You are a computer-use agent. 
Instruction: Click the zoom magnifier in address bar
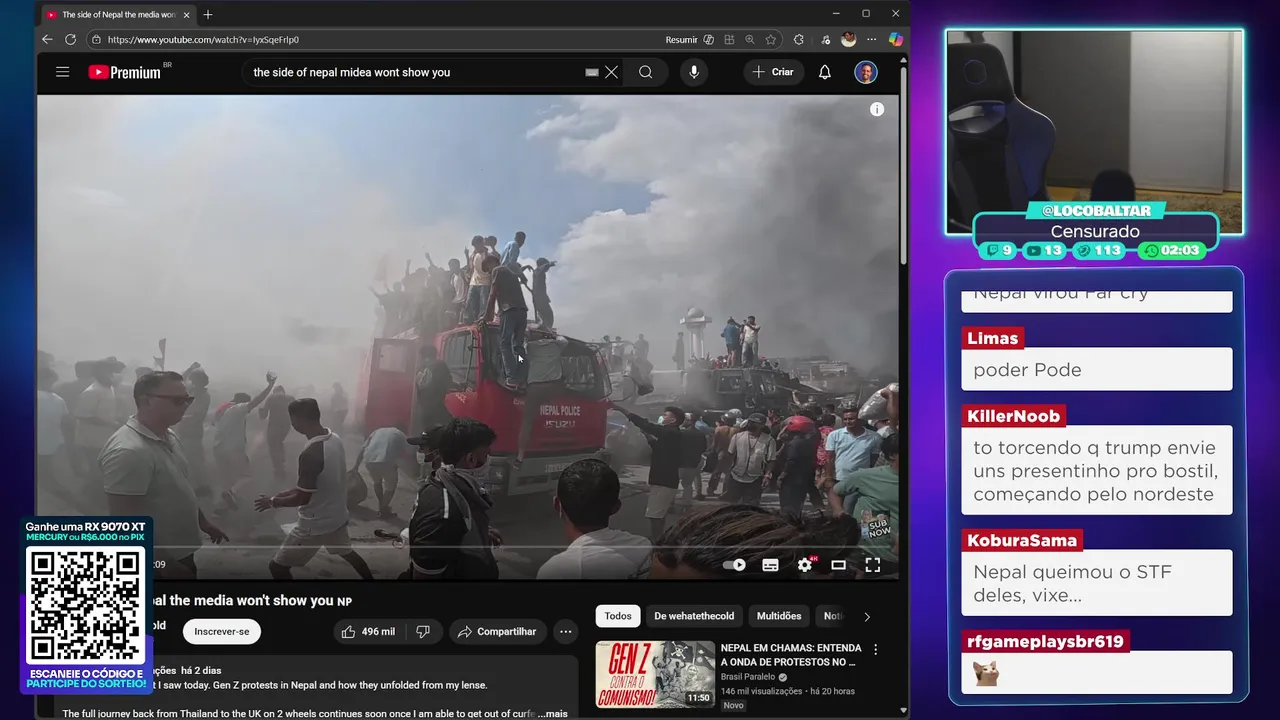click(x=750, y=40)
